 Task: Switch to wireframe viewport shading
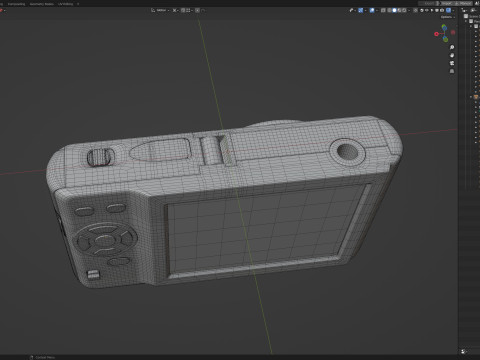(389, 10)
